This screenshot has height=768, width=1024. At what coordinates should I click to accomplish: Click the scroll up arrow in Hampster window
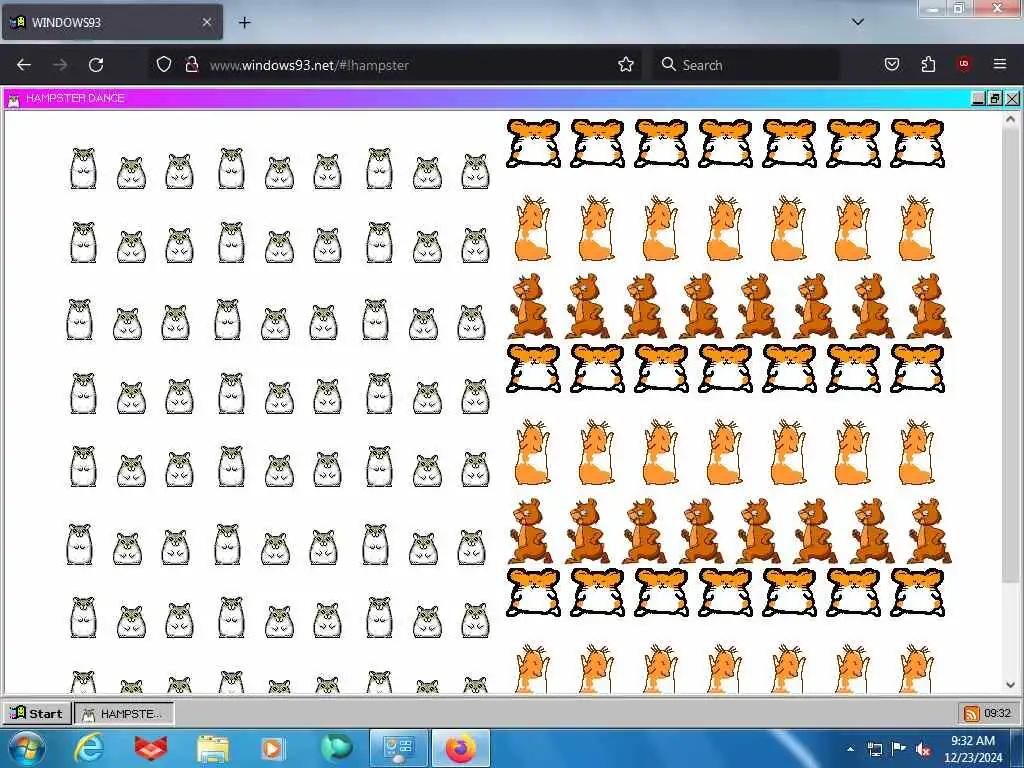1010,120
